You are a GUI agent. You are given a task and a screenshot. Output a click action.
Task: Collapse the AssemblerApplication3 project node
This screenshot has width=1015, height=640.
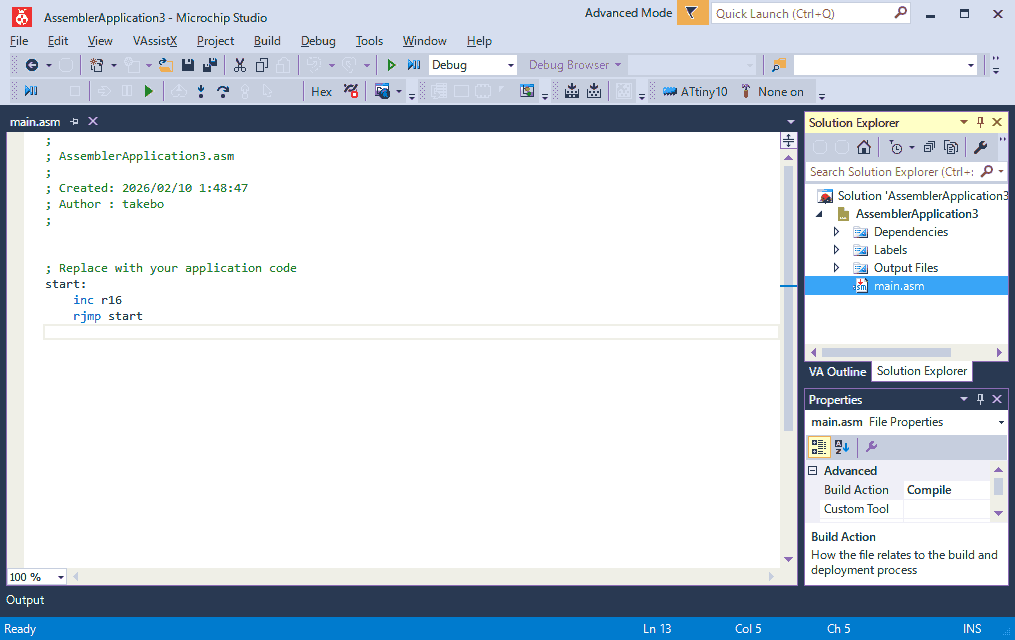coord(819,214)
